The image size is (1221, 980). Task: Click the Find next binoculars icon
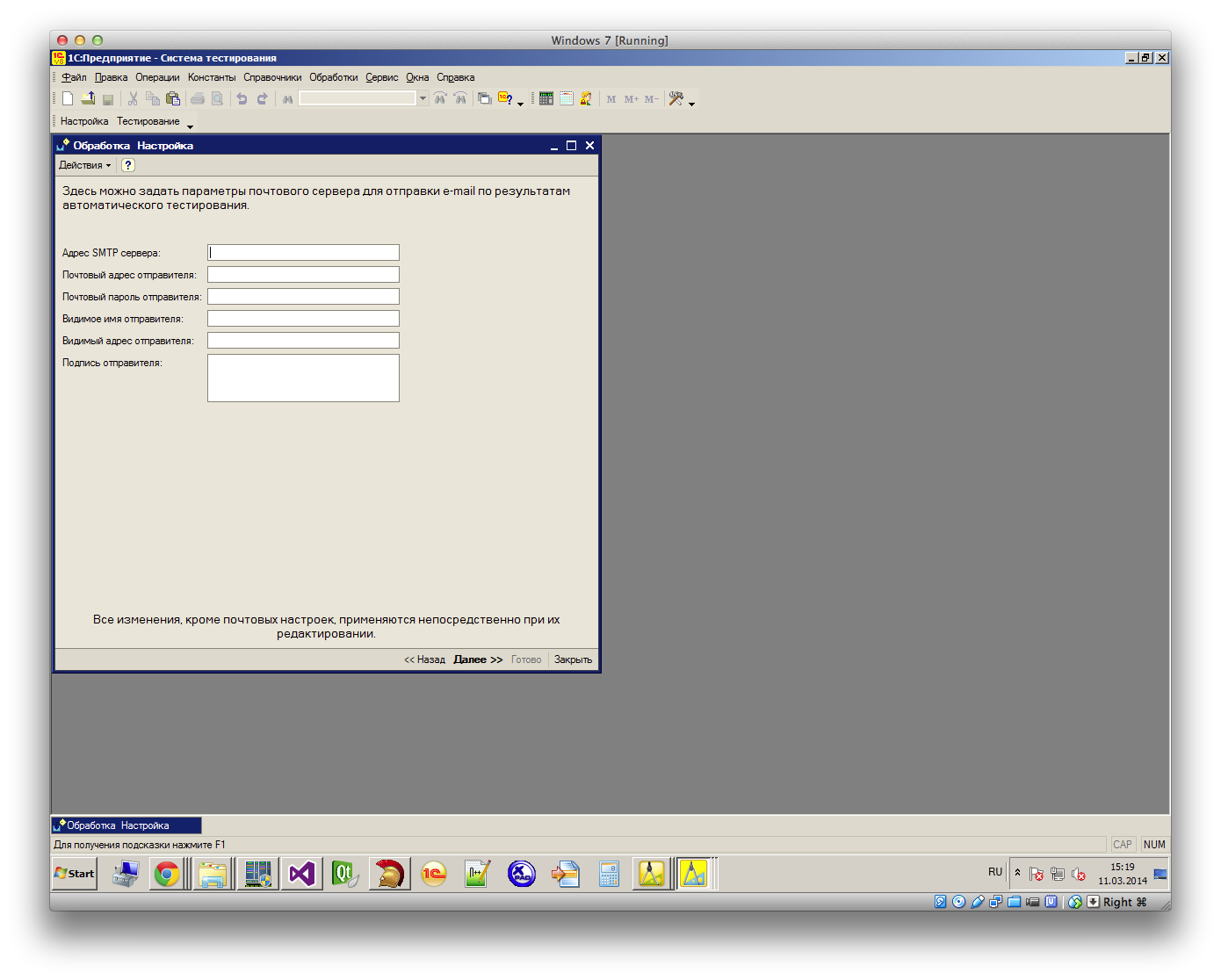(440, 98)
